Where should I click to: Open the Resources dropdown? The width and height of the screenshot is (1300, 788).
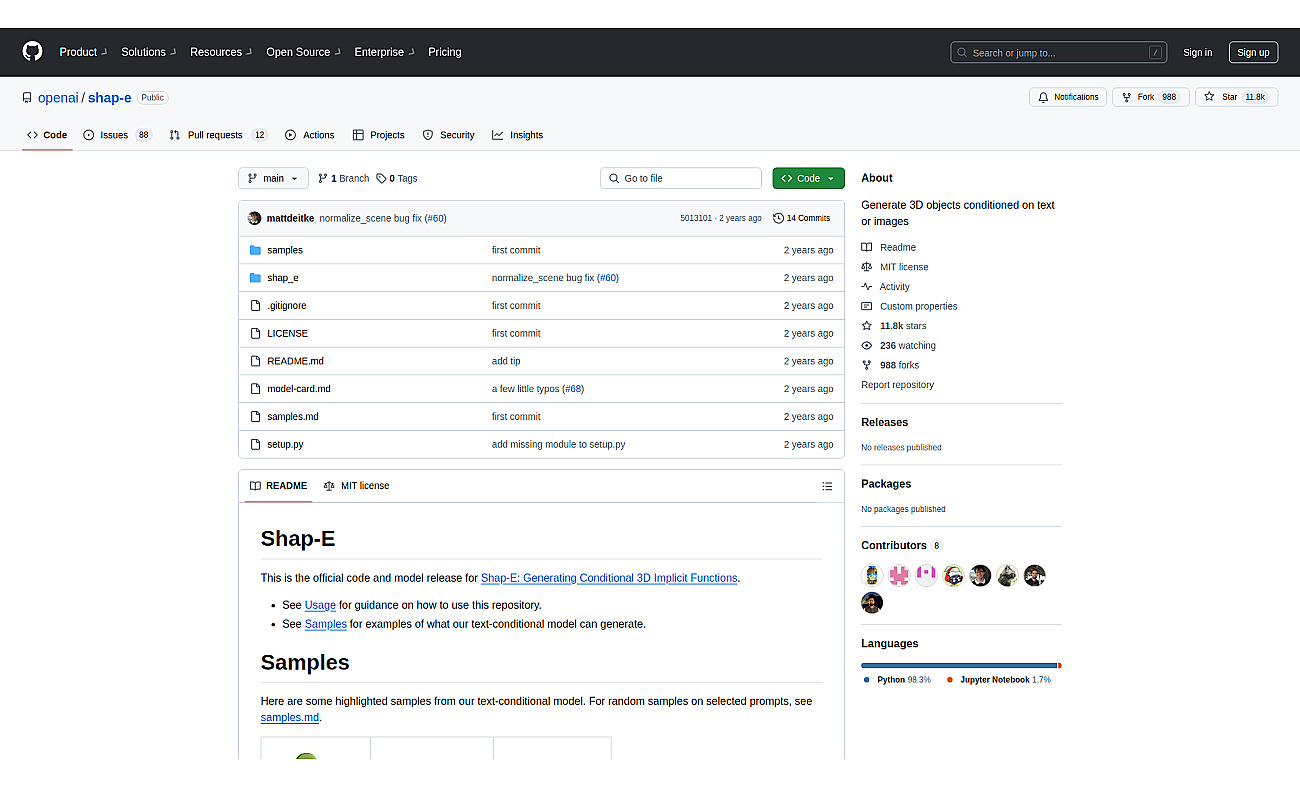[x=220, y=52]
